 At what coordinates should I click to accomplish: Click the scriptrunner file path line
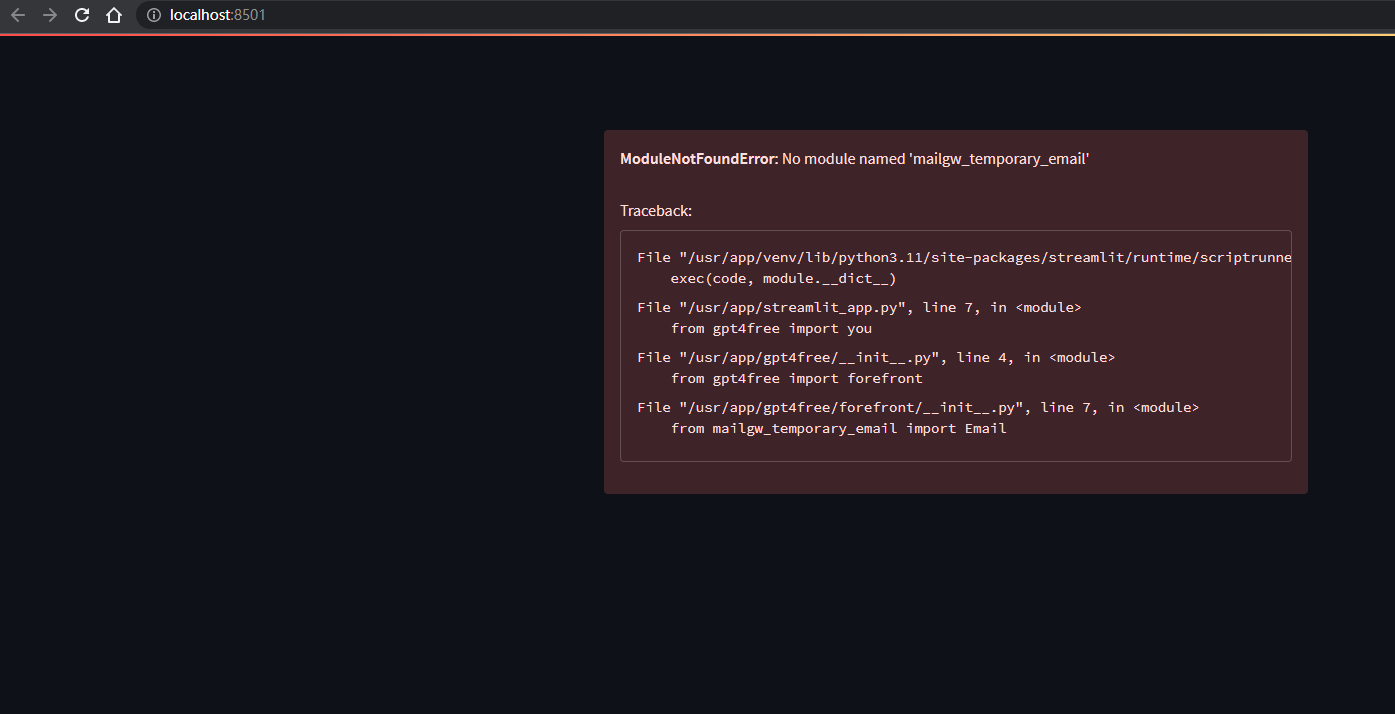964,257
